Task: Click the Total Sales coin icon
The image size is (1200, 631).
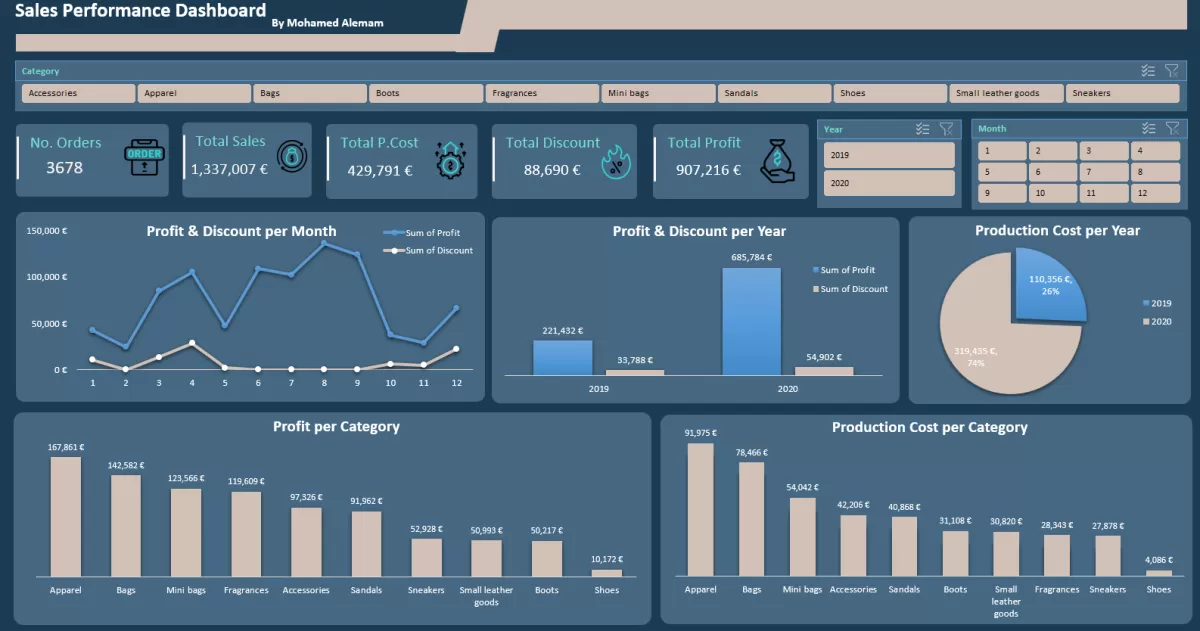Action: [291, 158]
